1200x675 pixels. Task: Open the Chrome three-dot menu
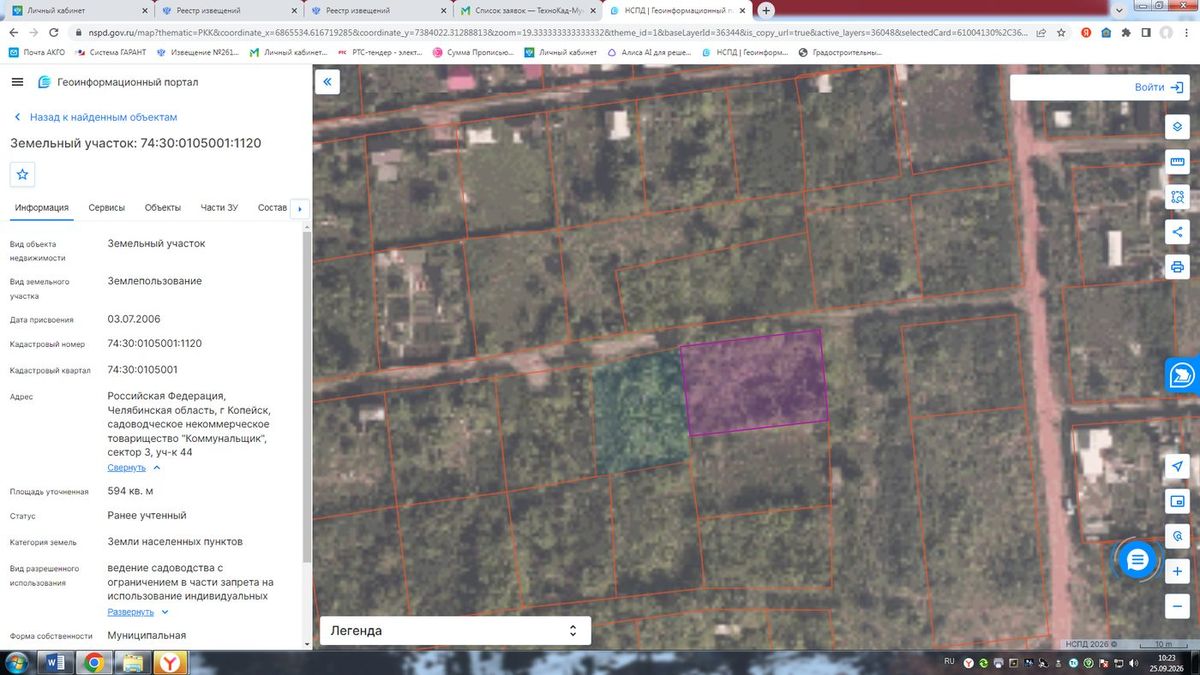[1187, 32]
